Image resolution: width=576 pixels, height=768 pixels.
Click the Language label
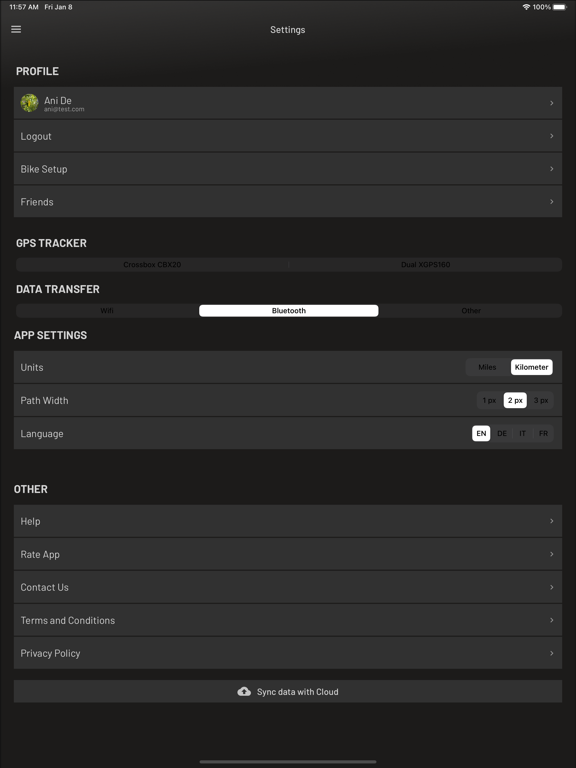point(42,433)
